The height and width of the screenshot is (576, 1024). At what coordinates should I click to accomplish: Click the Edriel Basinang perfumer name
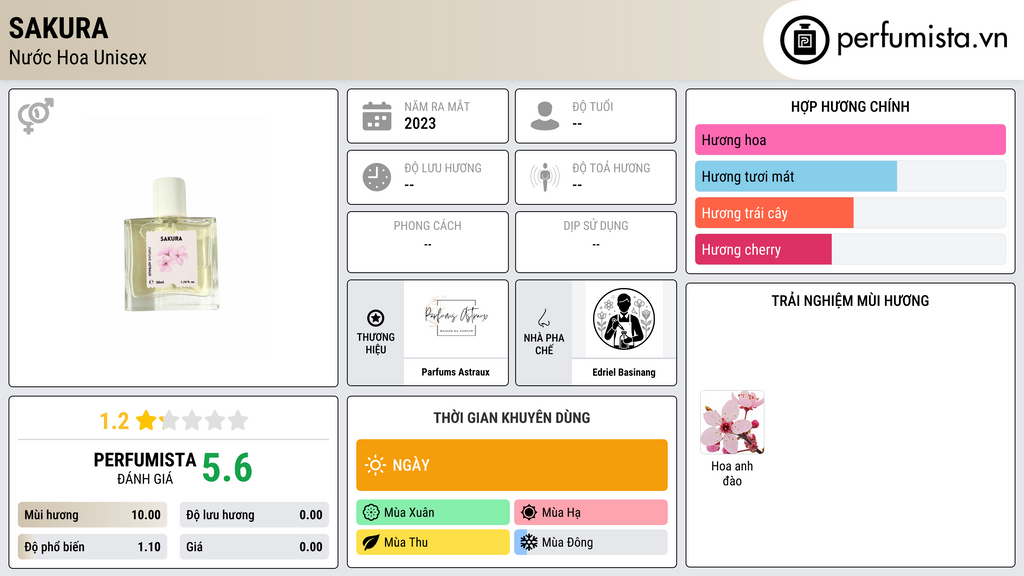coord(624,372)
